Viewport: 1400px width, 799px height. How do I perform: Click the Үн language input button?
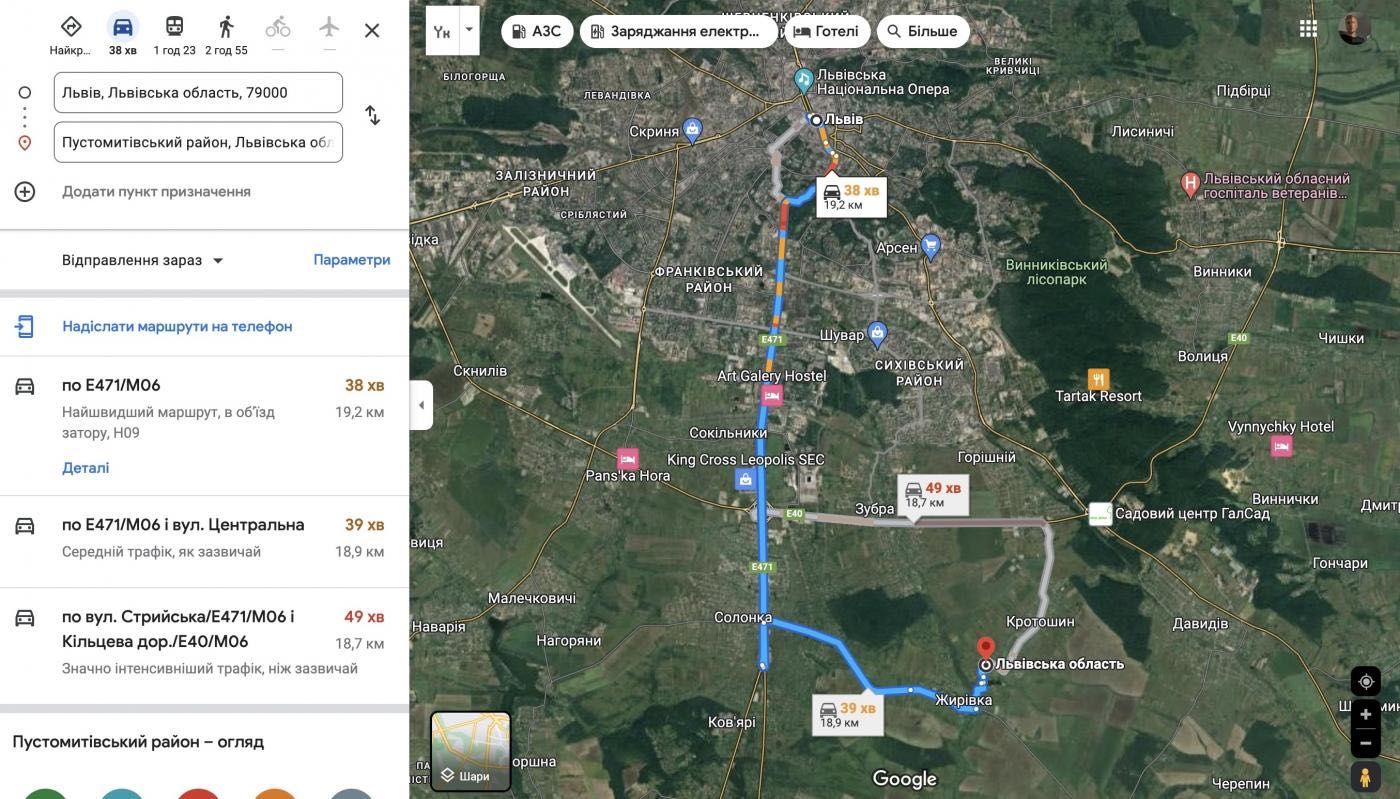click(x=441, y=31)
